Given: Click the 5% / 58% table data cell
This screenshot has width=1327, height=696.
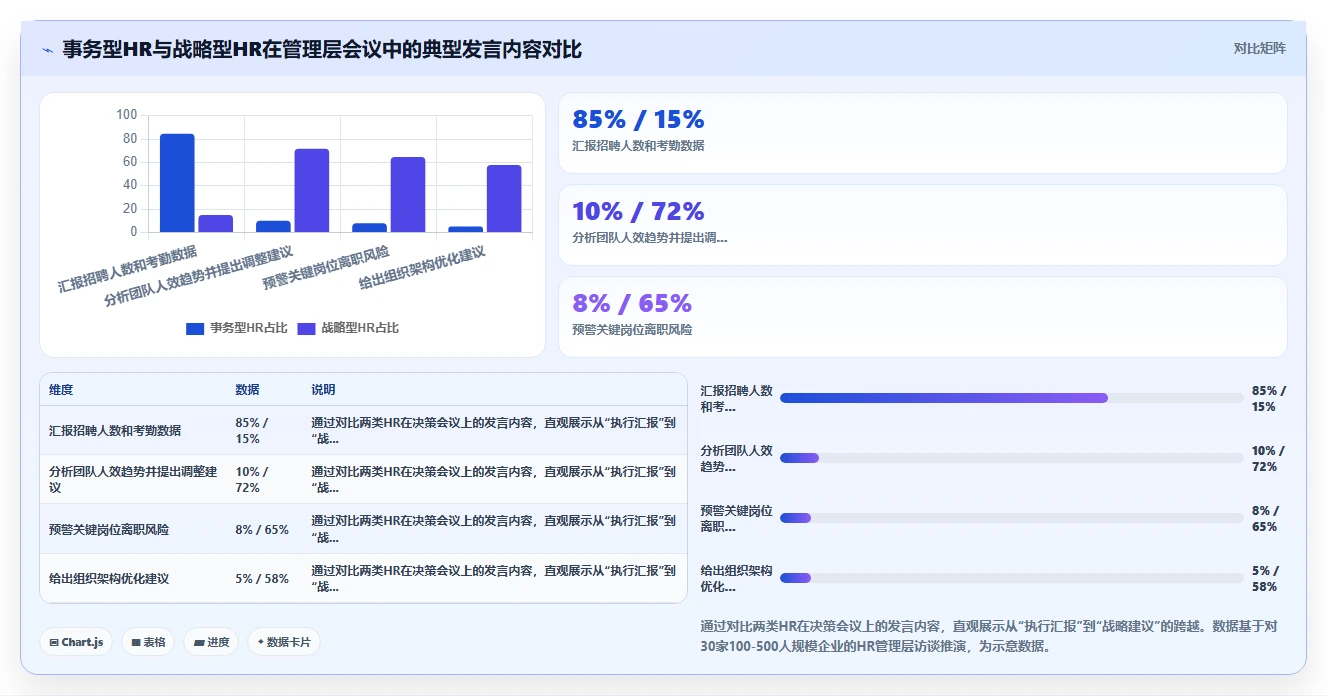Looking at the screenshot, I should [x=262, y=579].
